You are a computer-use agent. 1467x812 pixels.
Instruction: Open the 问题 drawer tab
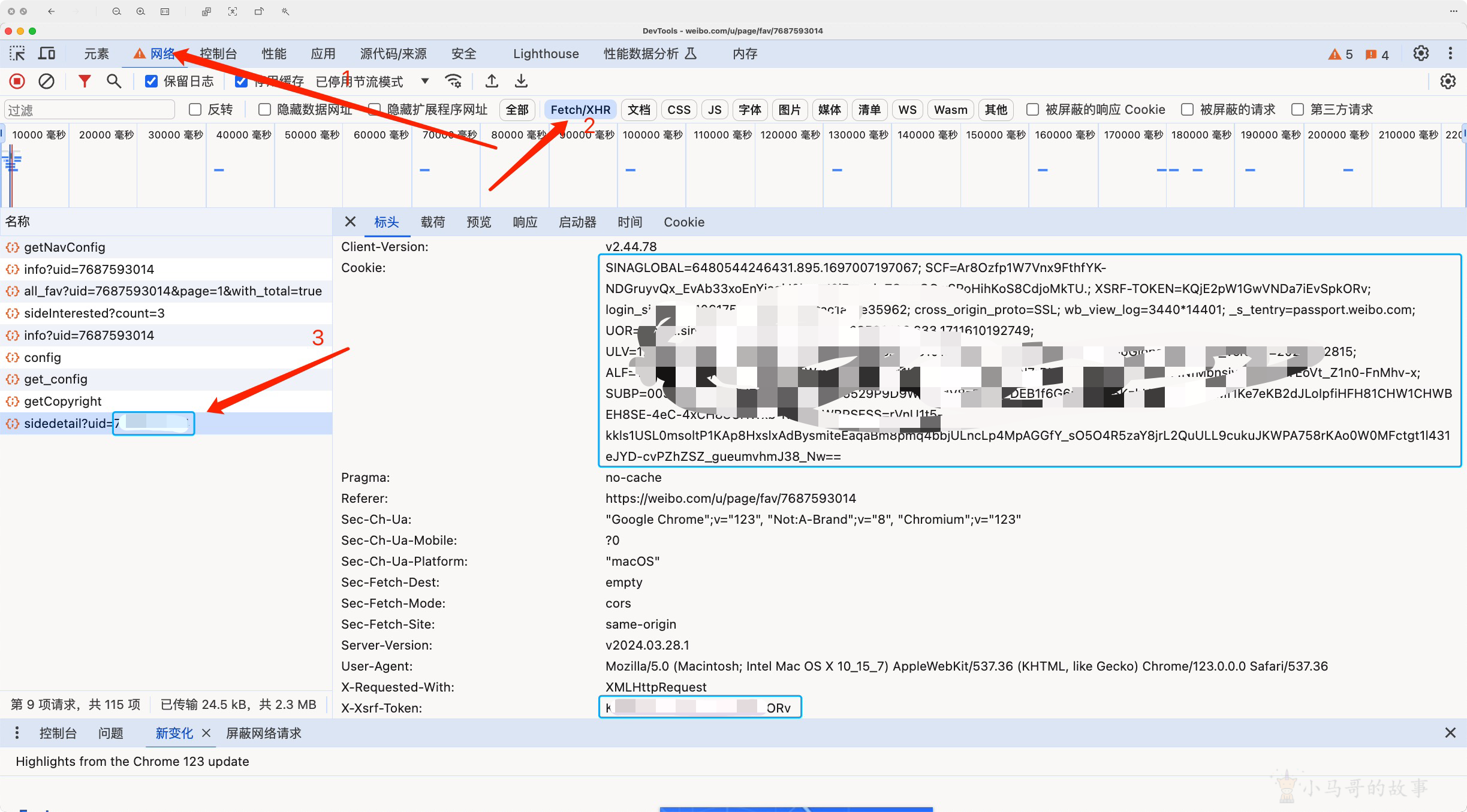click(x=111, y=733)
